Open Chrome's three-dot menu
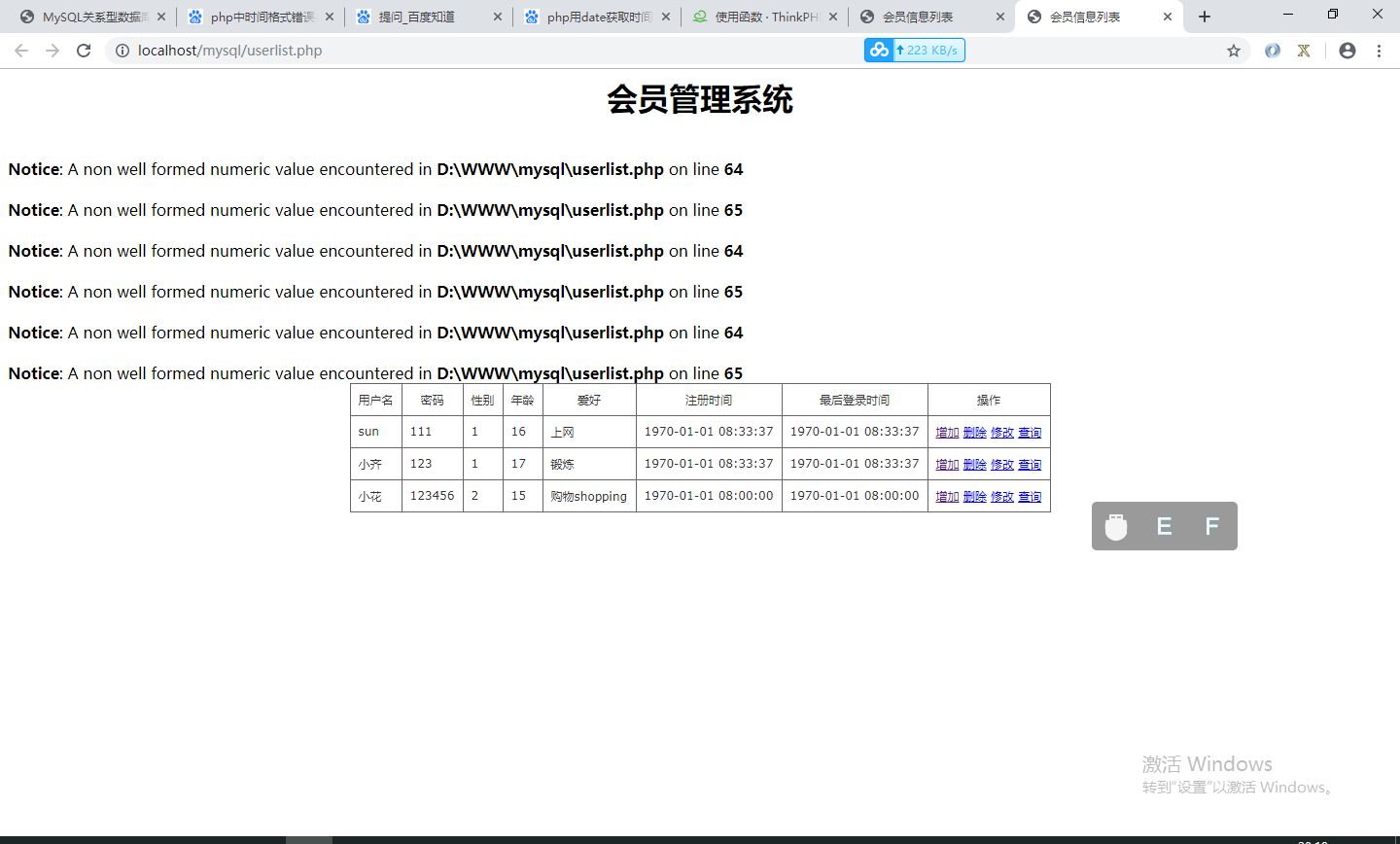The image size is (1400, 844). pyautogui.click(x=1380, y=50)
